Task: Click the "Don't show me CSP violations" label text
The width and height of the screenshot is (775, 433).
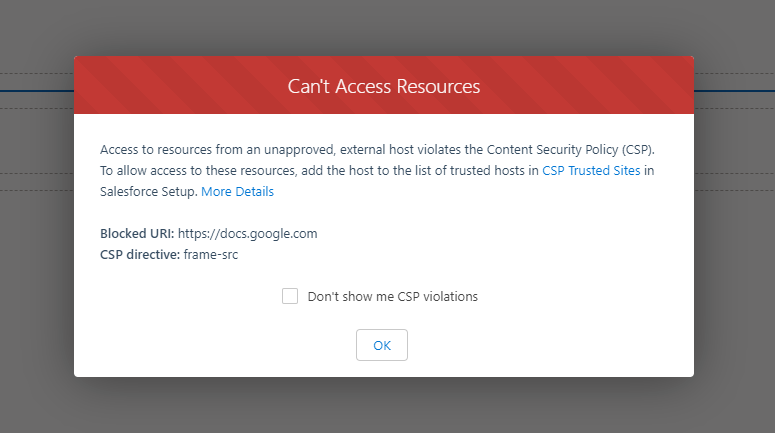Action: coord(392,297)
